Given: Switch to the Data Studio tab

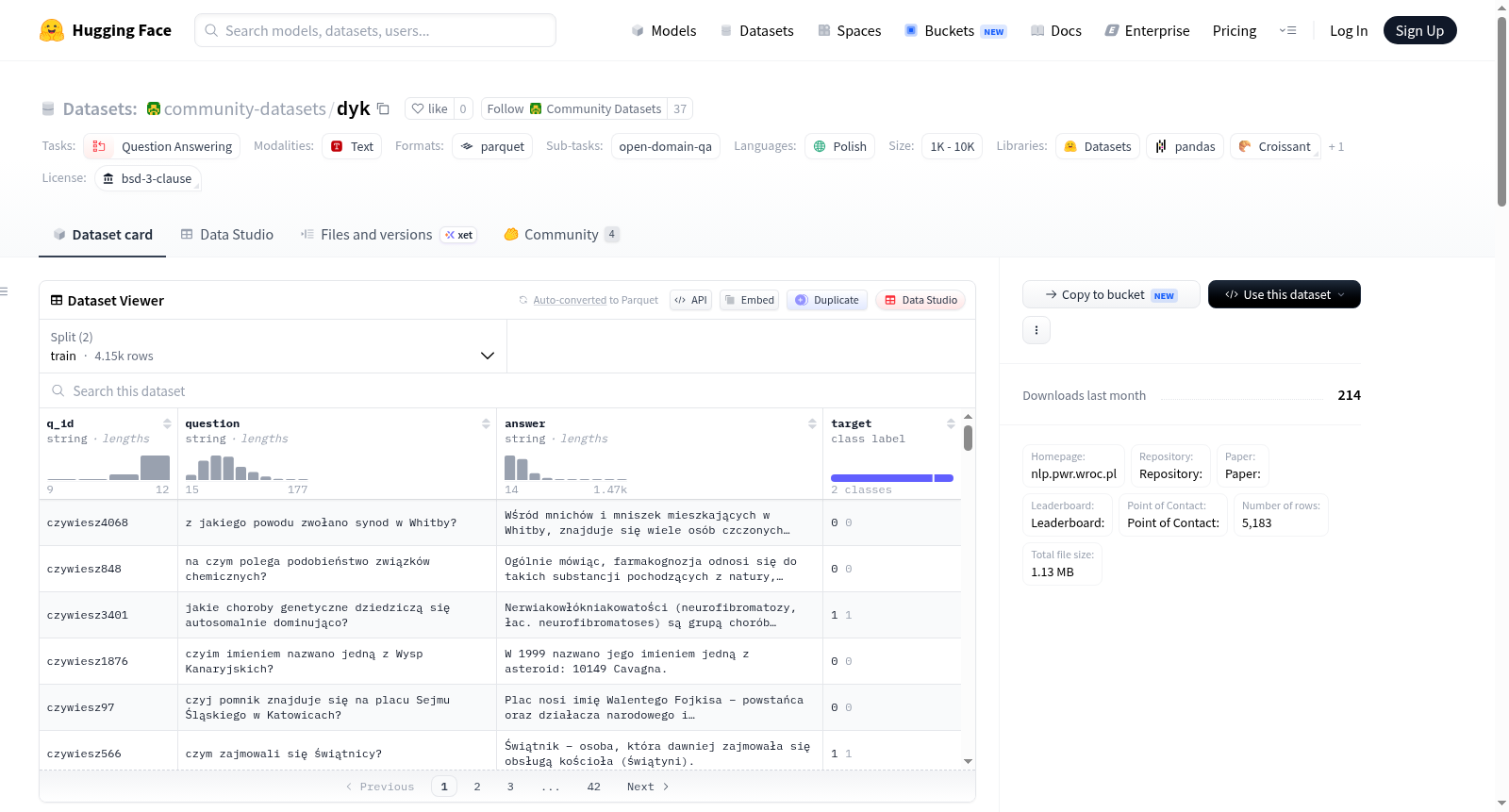Looking at the screenshot, I should (x=227, y=235).
